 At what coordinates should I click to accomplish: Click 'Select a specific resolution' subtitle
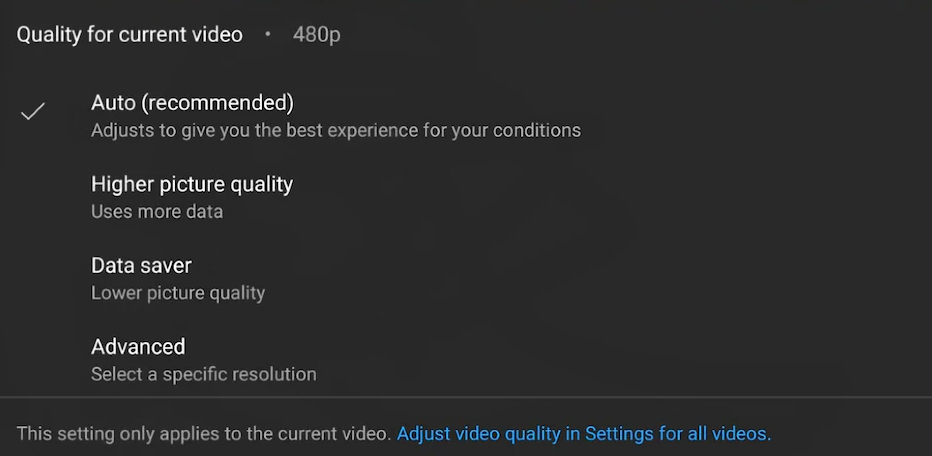[204, 375]
